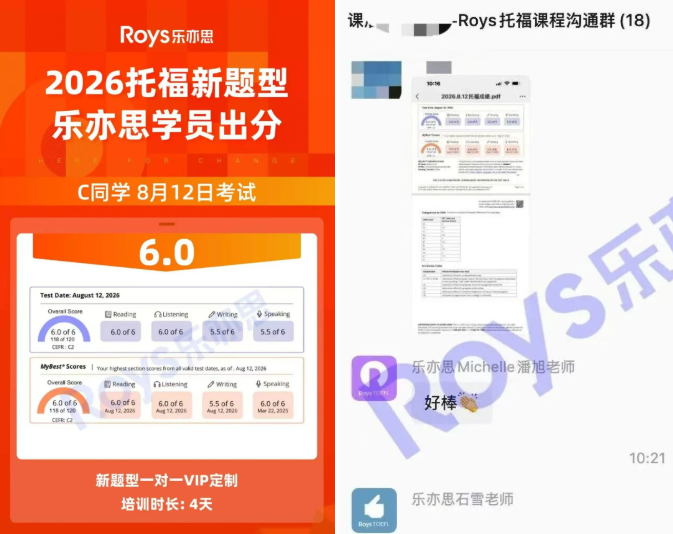Open the Roys托福课程沟通群 (18) chat title
Viewport: 673px width, 534px height.
(498, 20)
